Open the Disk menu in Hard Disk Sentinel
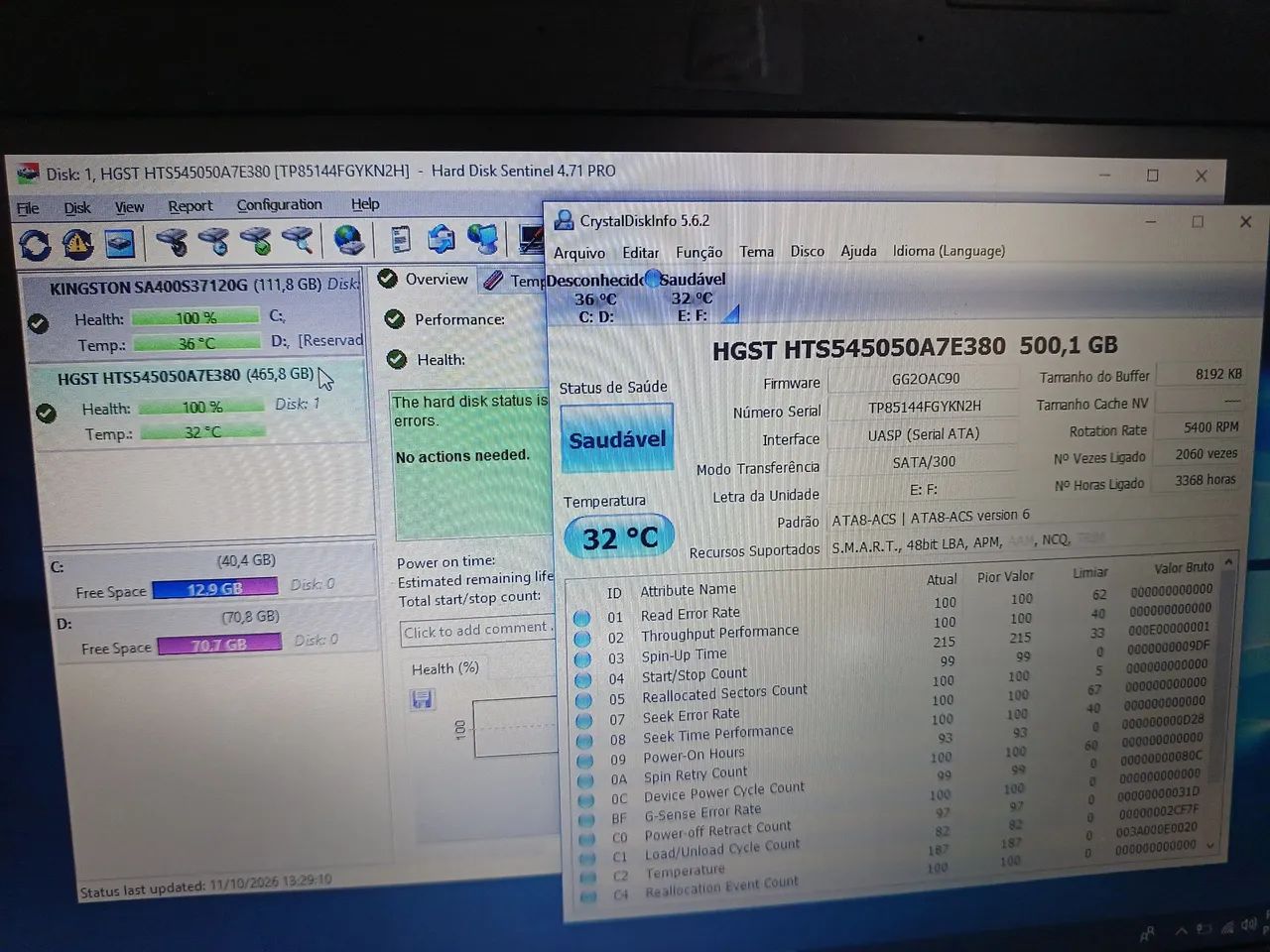 point(77,207)
